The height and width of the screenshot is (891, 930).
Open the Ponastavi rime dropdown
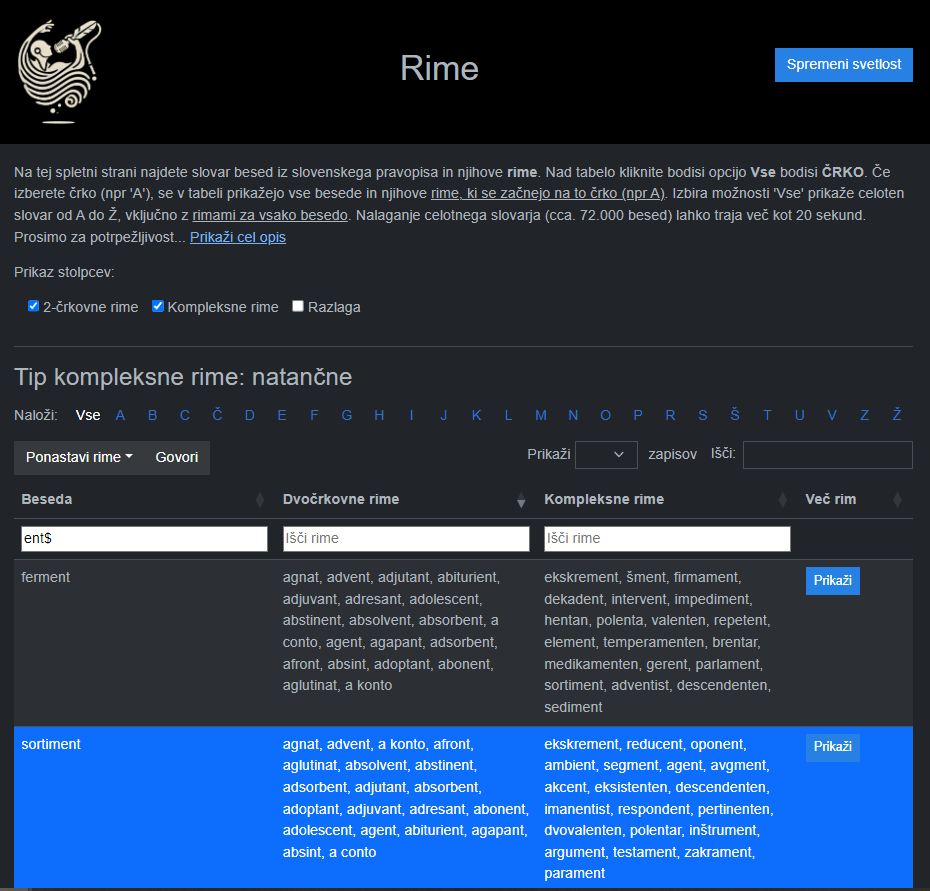click(x=79, y=457)
